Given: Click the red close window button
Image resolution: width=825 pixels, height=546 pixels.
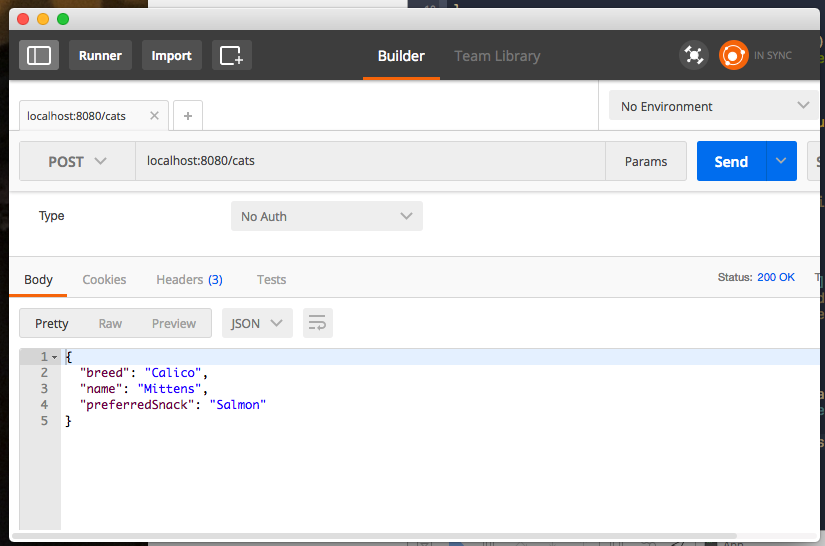Looking at the screenshot, I should tap(23, 19).
